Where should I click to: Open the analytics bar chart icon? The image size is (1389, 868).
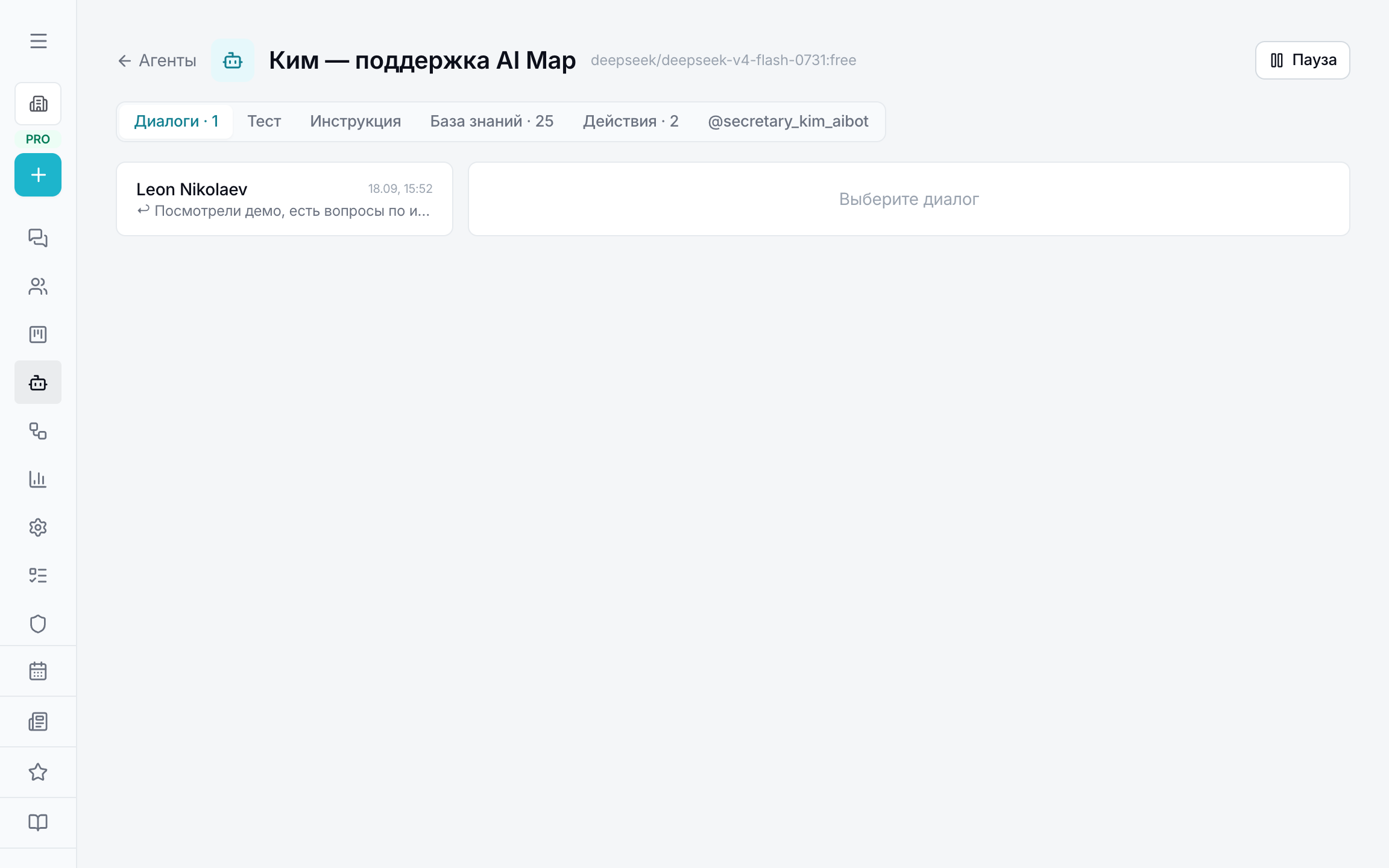click(x=38, y=479)
